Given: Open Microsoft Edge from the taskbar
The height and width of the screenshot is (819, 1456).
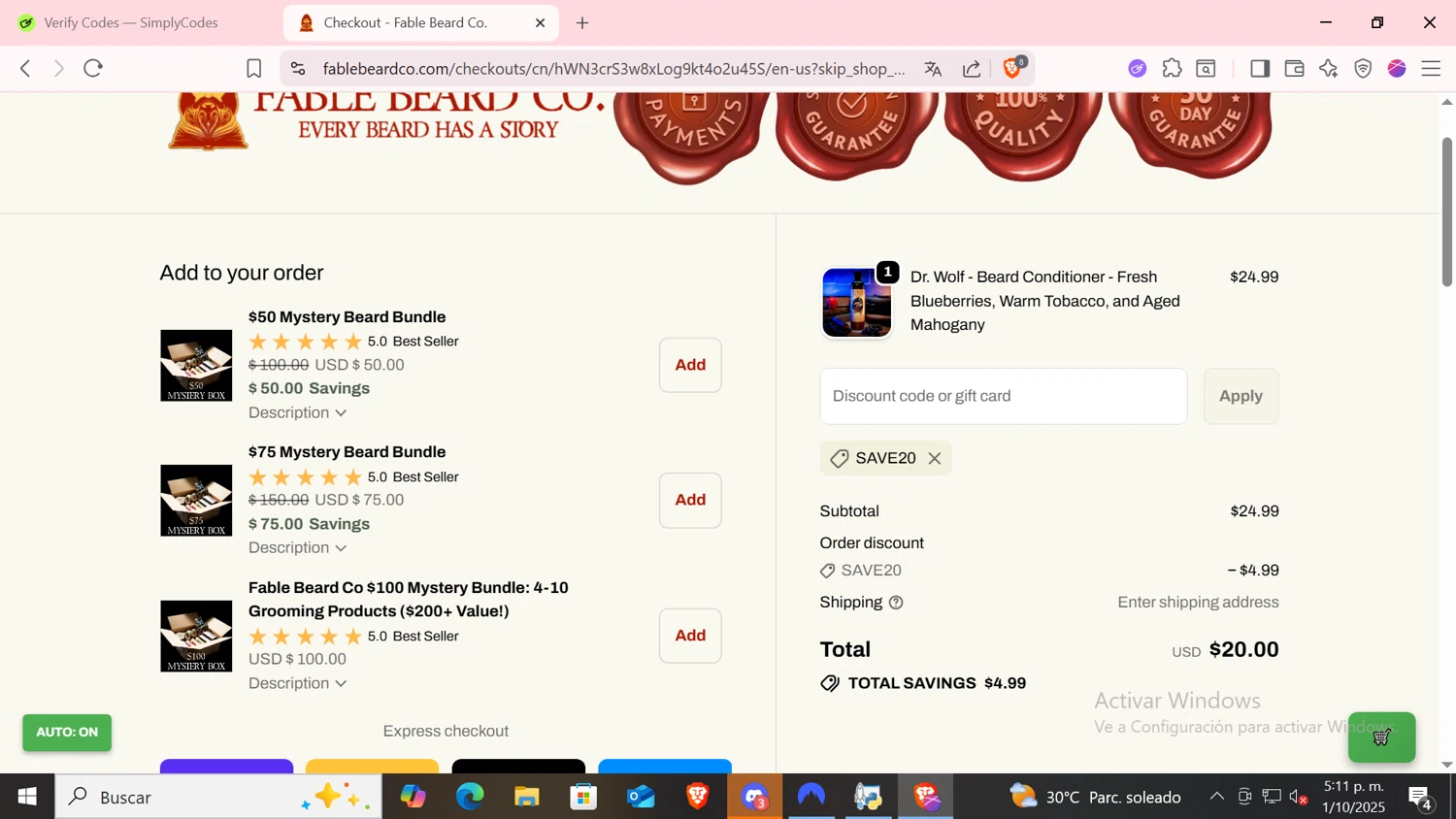Looking at the screenshot, I should (470, 797).
